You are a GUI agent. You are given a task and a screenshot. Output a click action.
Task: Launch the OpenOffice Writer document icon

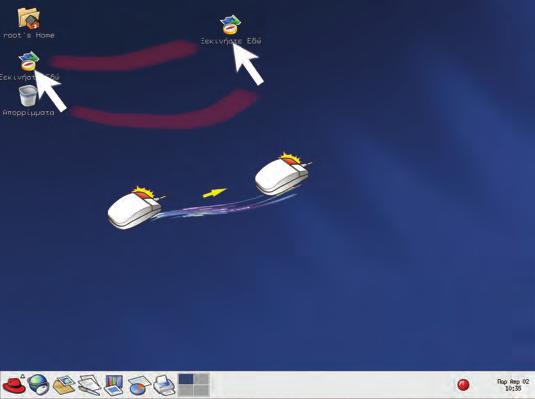(89, 385)
